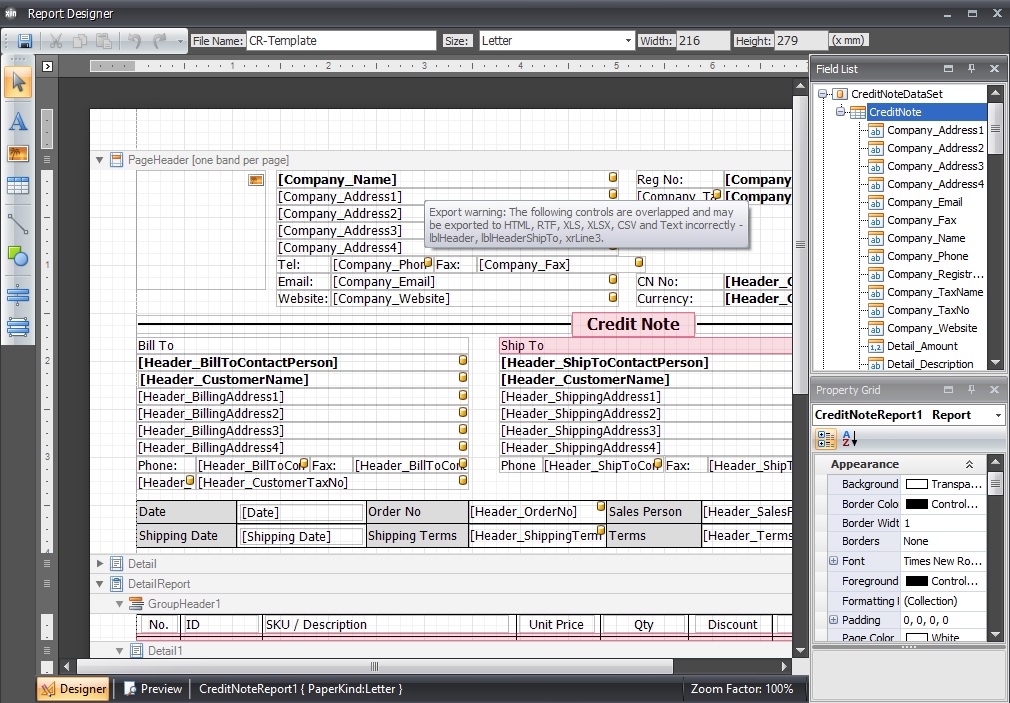Click the Border Color swatch

(x=917, y=504)
